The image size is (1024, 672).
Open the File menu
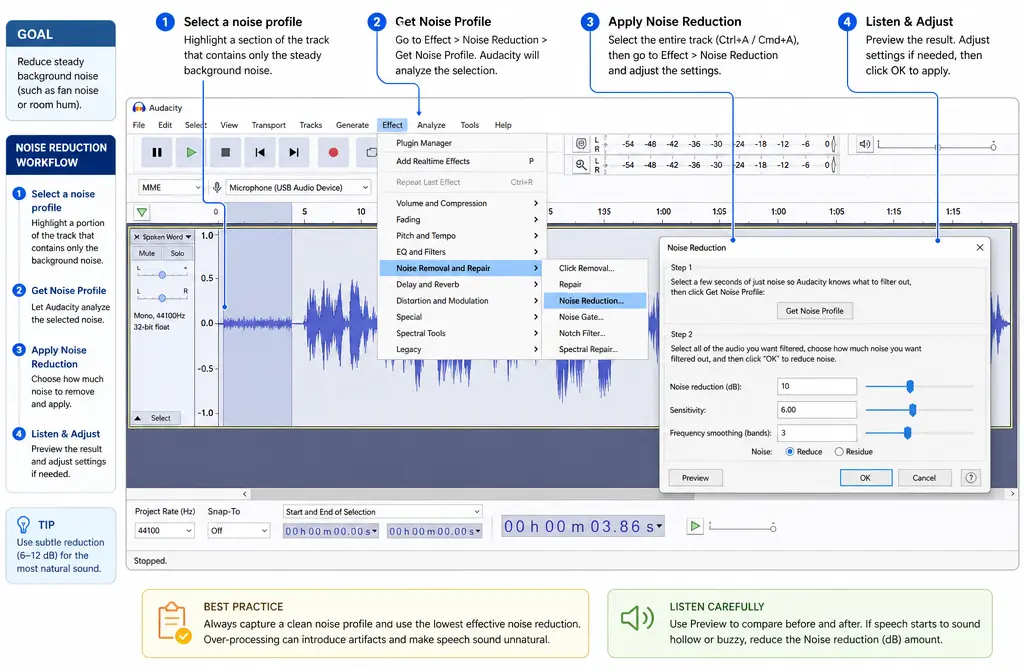(x=139, y=125)
